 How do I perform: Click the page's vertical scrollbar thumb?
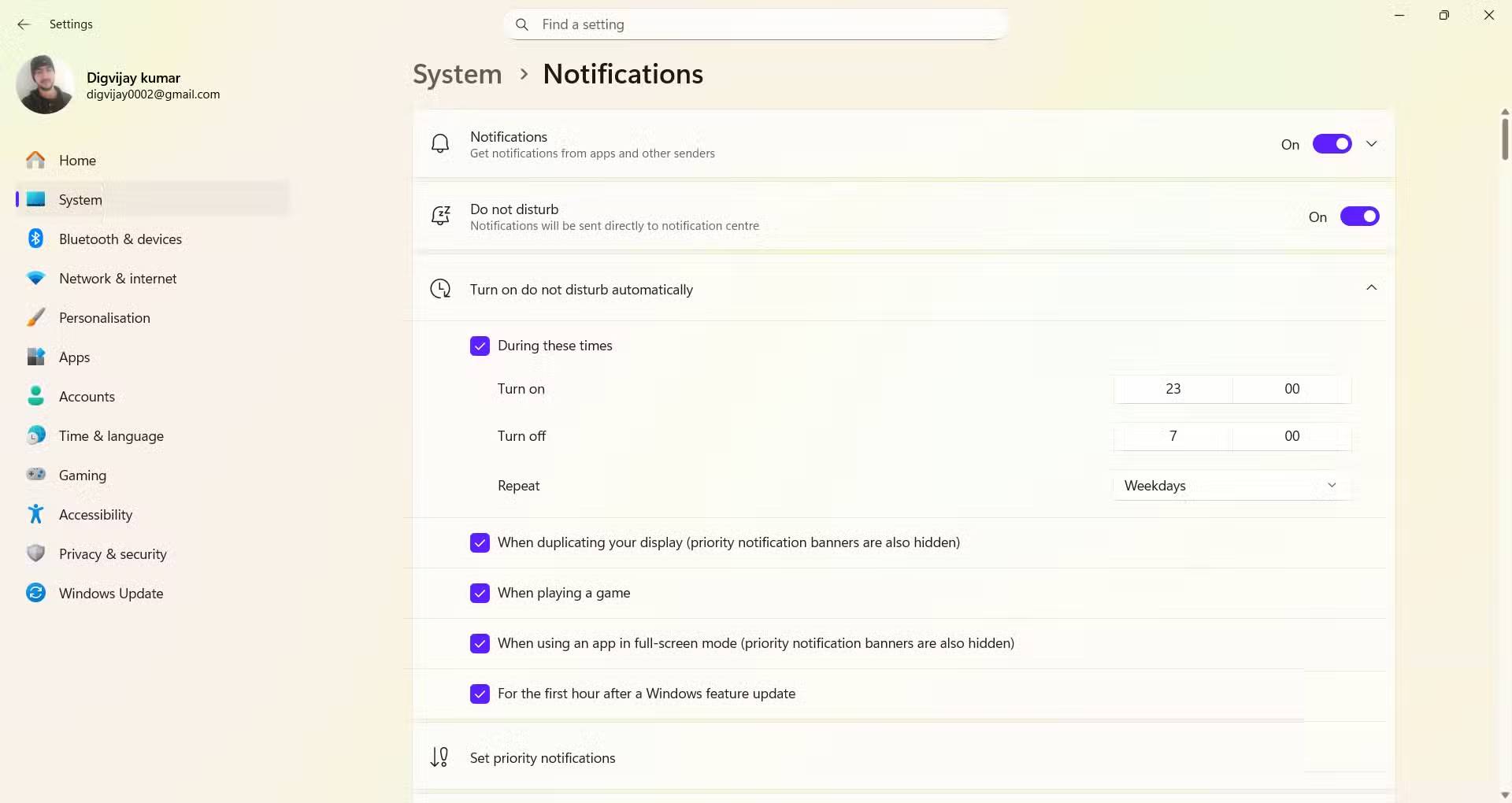[1505, 139]
